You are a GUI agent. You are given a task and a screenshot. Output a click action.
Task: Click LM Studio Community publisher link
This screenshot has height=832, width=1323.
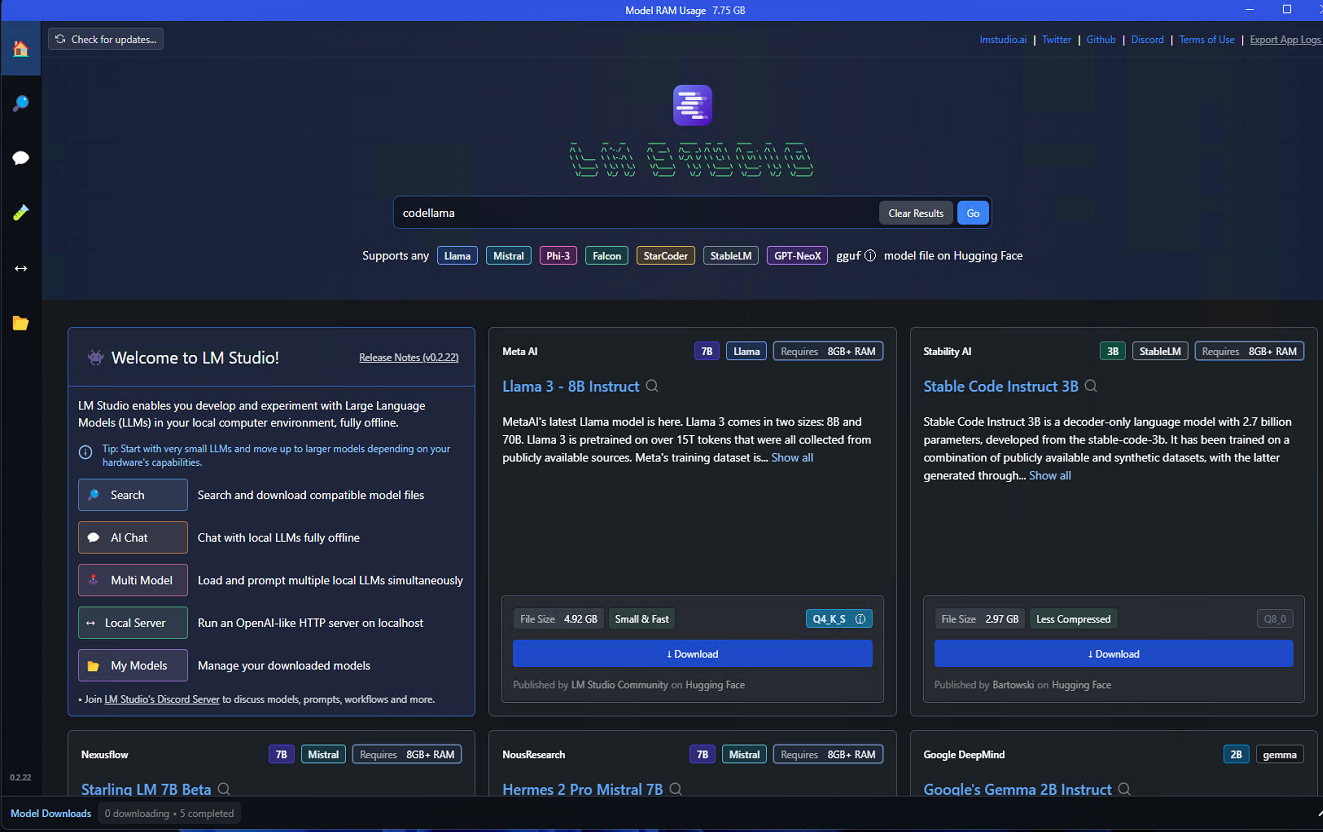[x=619, y=685]
